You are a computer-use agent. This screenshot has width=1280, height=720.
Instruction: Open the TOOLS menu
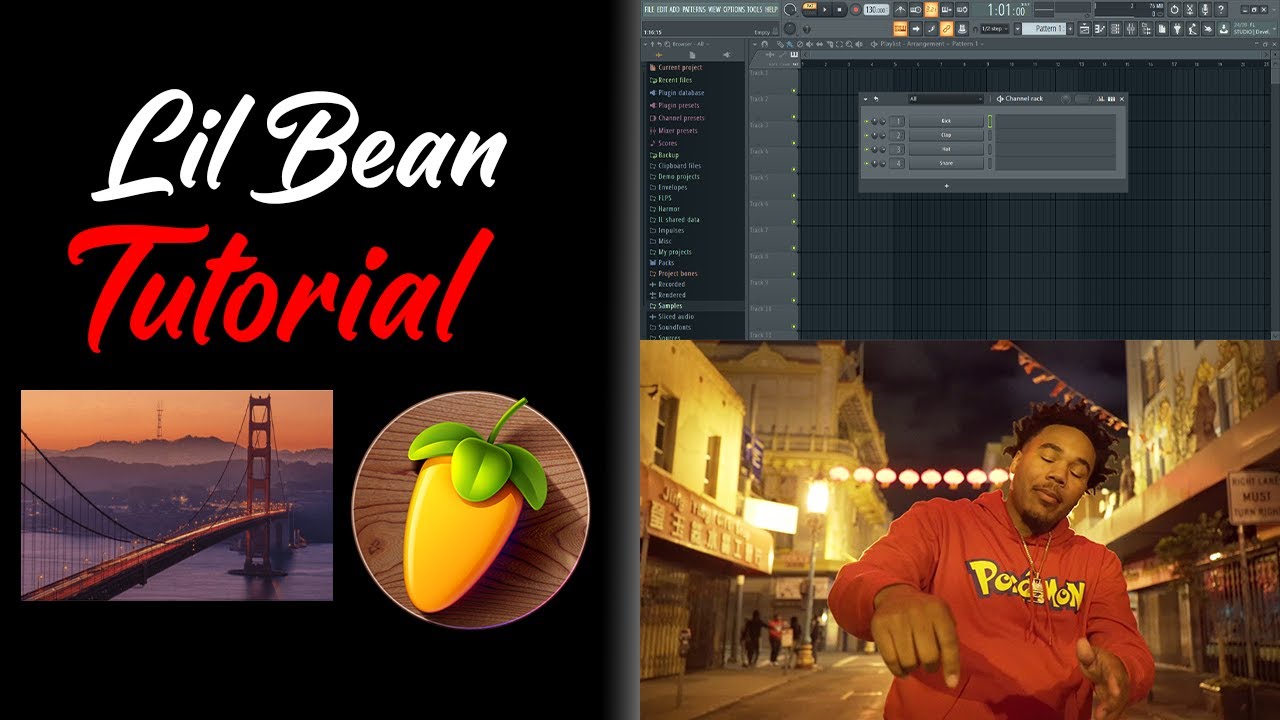[755, 9]
